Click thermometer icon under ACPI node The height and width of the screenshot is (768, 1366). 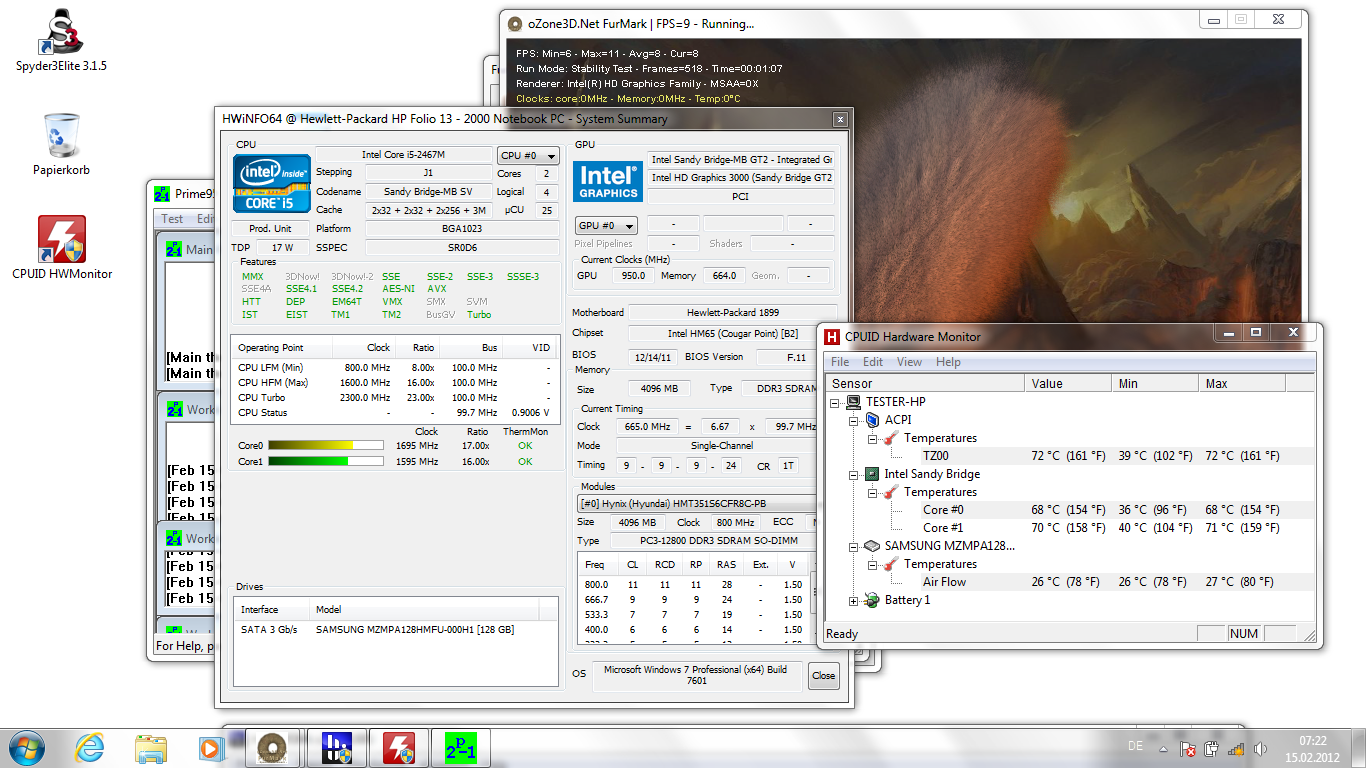point(891,438)
